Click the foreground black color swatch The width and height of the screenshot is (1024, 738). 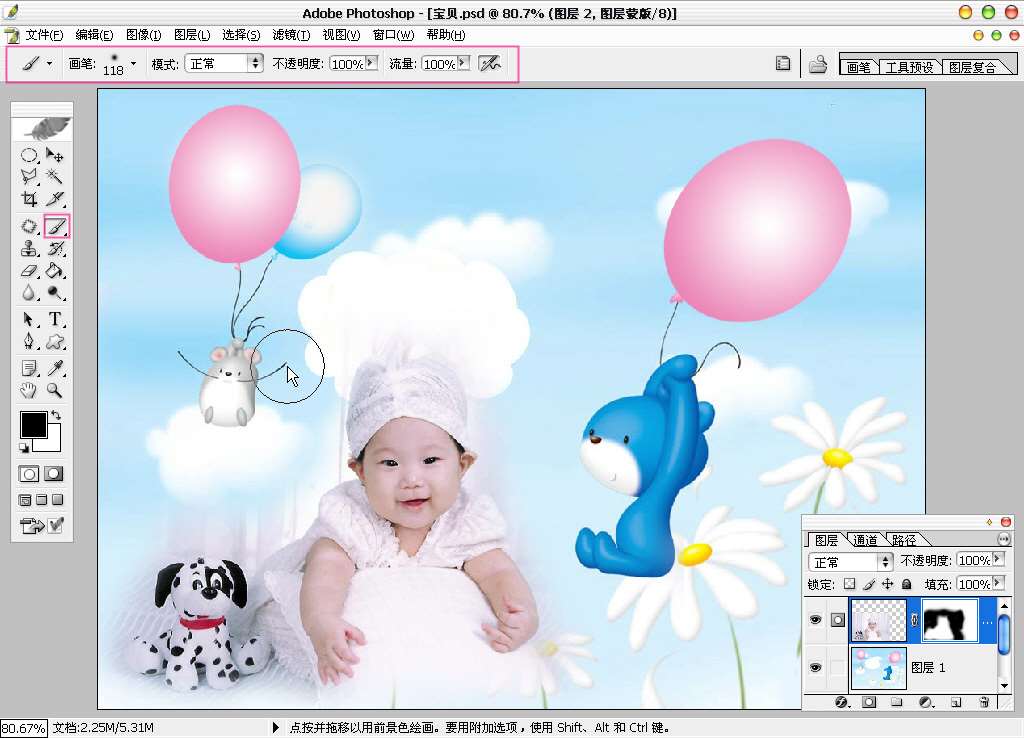[33, 424]
